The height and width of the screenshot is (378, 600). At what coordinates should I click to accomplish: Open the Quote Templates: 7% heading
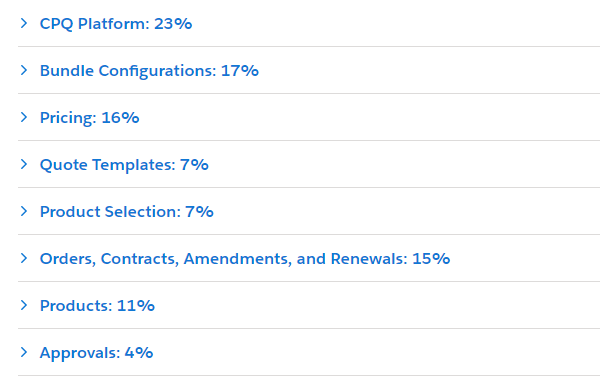click(124, 165)
